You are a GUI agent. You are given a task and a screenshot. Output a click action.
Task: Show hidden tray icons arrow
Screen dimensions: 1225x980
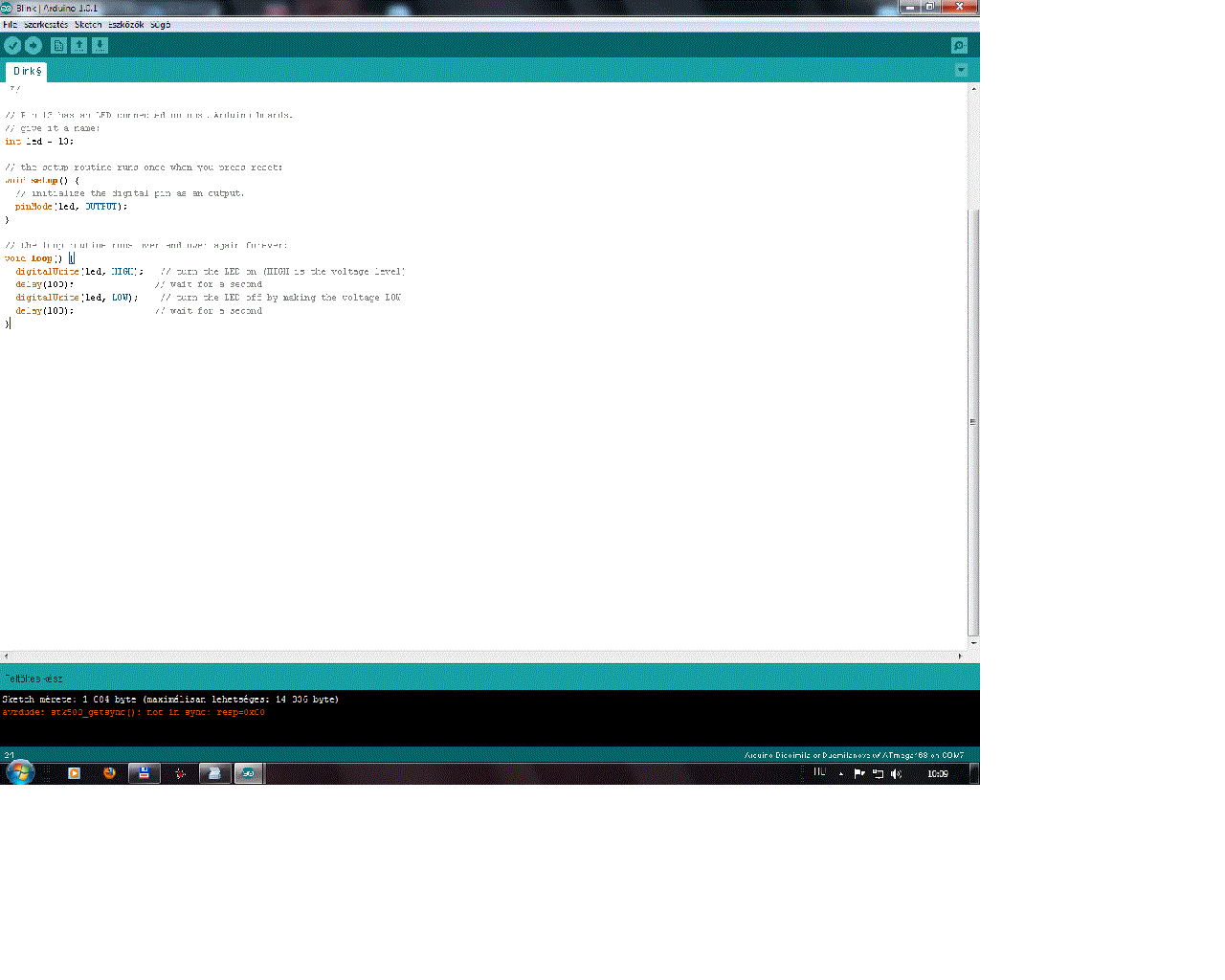[841, 774]
